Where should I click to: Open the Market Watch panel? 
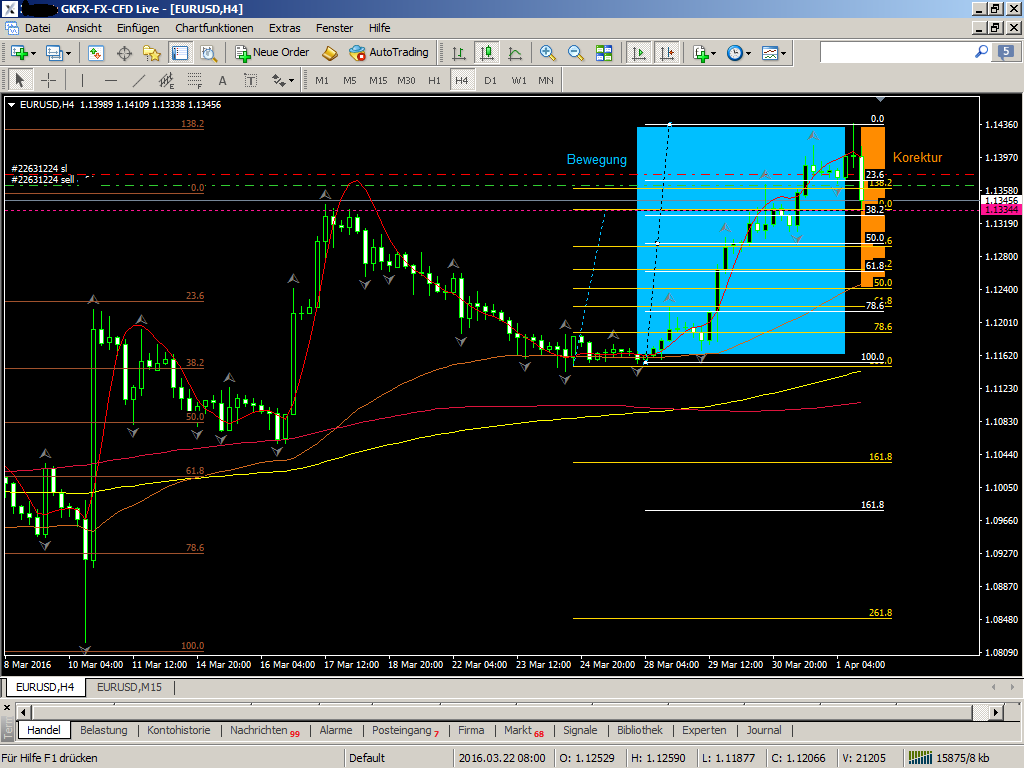tap(94, 53)
